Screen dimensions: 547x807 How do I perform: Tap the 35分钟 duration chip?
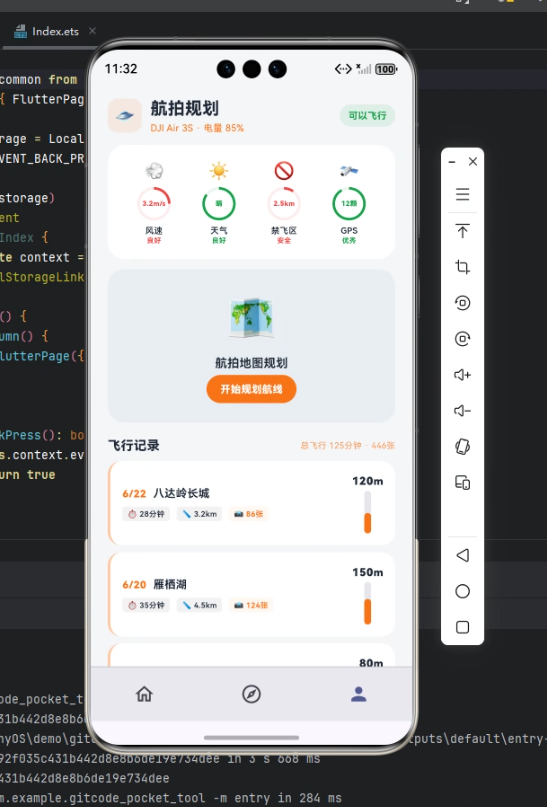click(x=146, y=605)
